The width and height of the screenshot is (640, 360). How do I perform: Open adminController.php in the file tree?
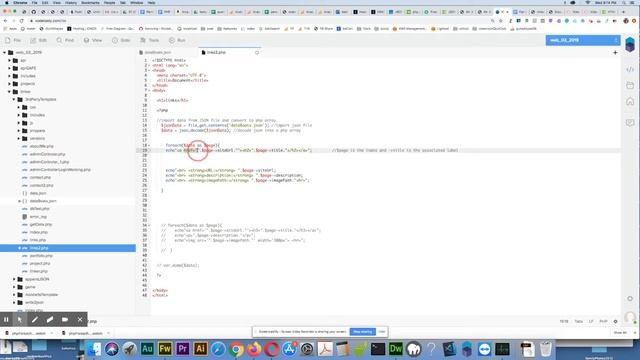(x=47, y=154)
